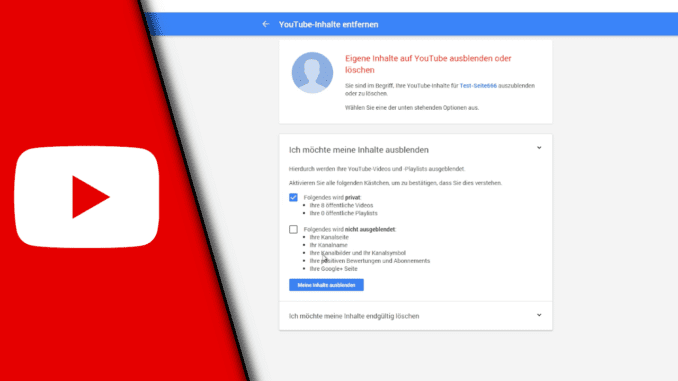Viewport: 678px width, 381px height.
Task: Click the profile avatar image
Action: [312, 73]
